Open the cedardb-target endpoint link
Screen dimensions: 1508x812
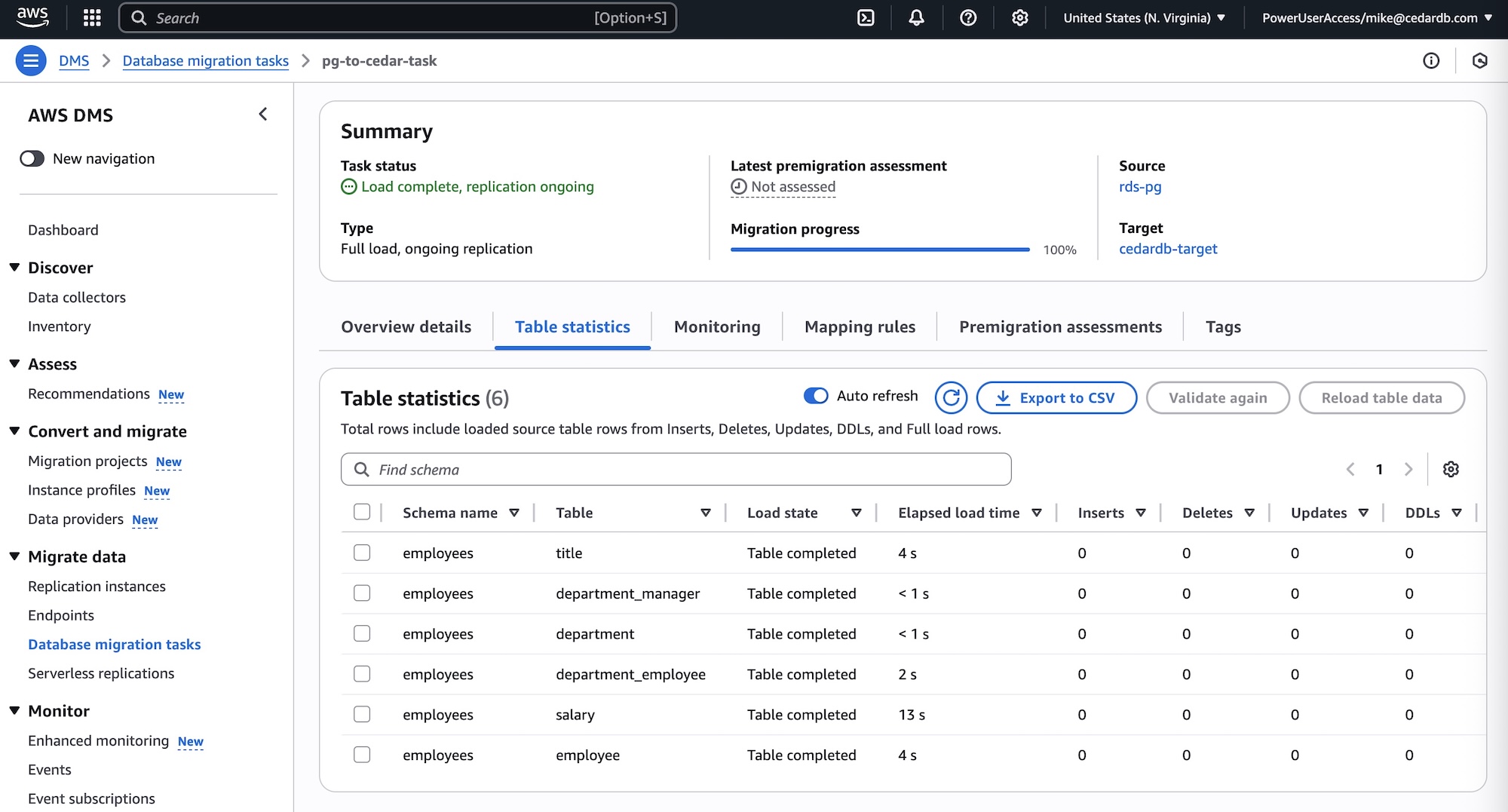pos(1167,249)
